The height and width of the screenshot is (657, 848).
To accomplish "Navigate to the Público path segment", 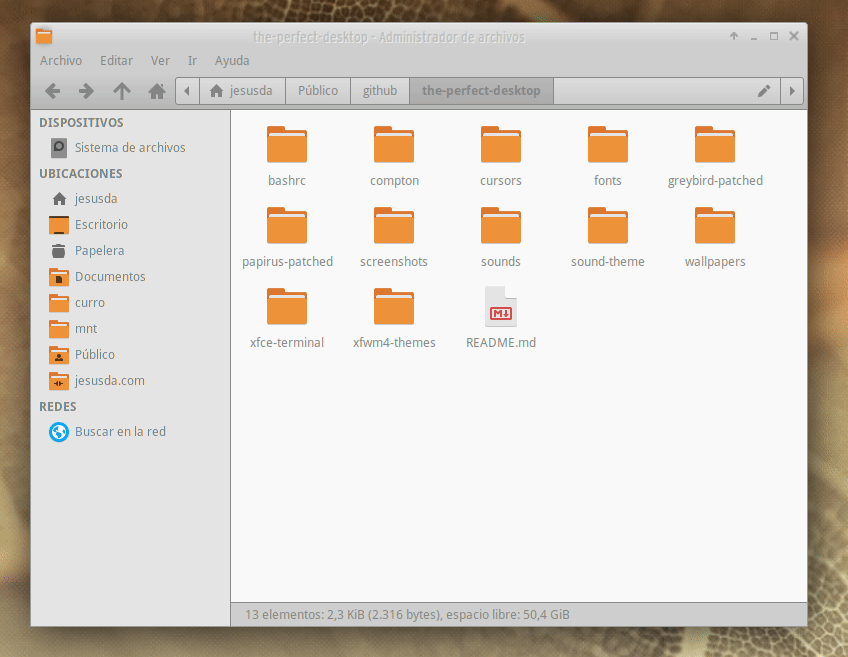I will point(318,91).
